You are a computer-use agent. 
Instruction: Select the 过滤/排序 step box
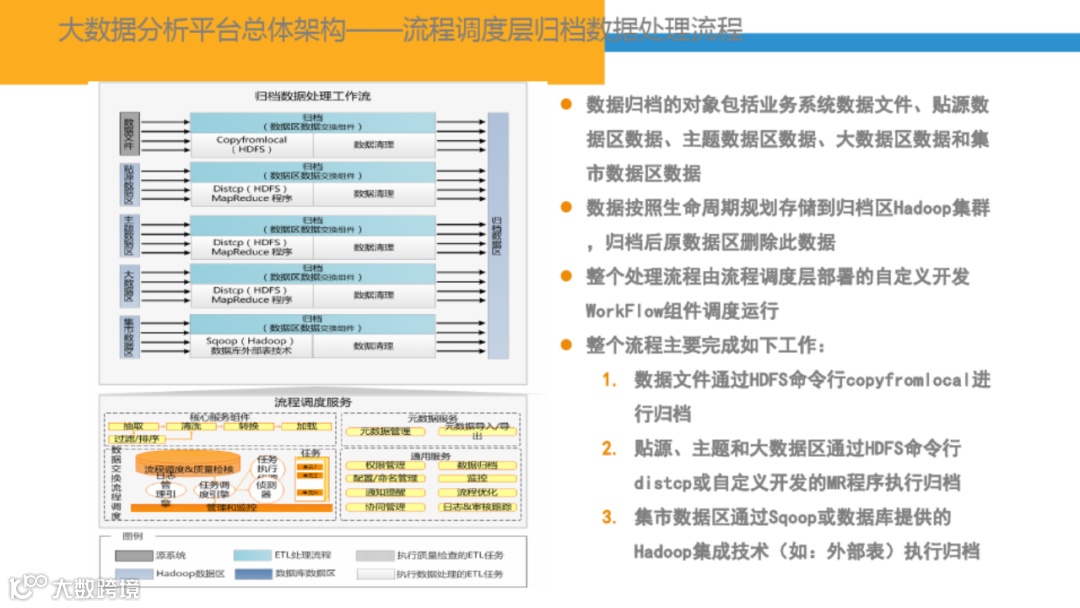tap(136, 439)
